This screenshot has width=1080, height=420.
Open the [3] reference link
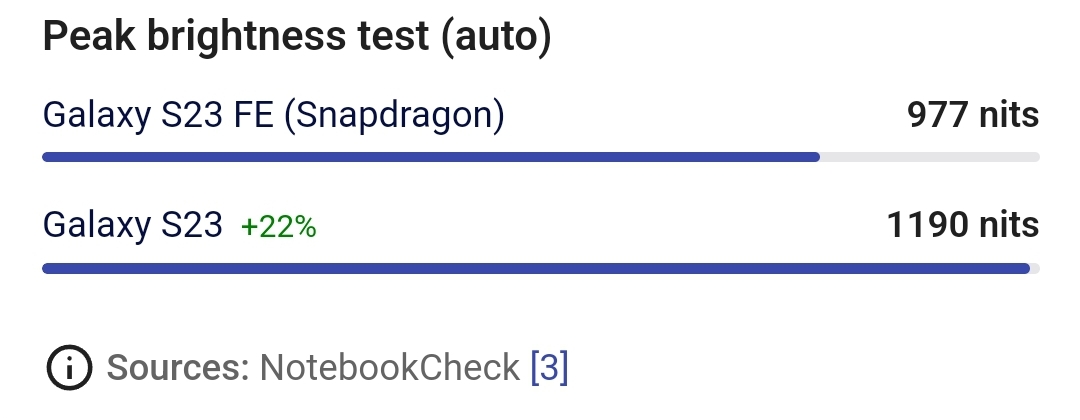coord(549,368)
